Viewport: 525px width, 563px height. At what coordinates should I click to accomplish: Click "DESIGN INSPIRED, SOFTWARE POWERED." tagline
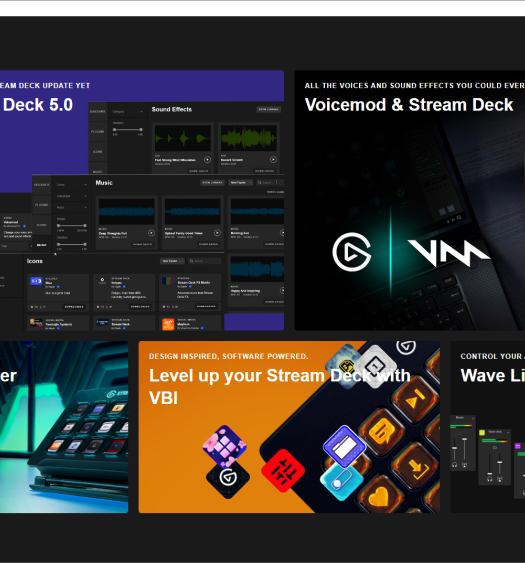[229, 356]
